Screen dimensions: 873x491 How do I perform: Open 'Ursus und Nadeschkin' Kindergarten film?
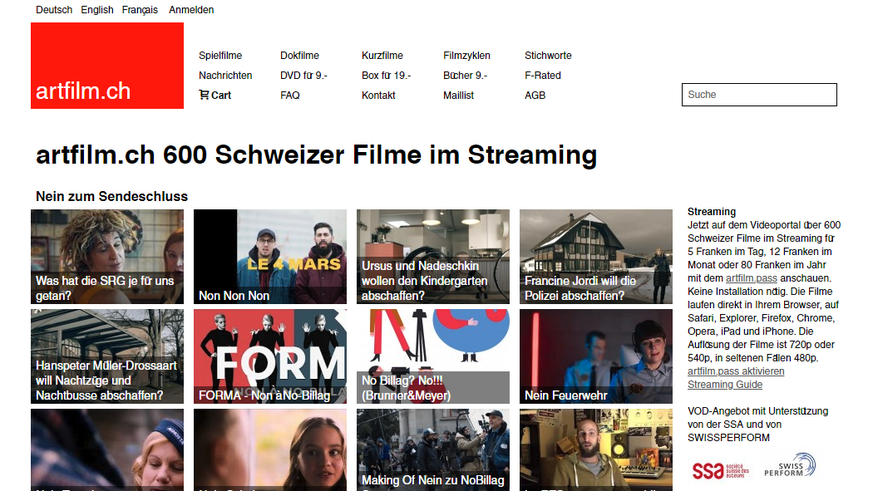click(433, 257)
